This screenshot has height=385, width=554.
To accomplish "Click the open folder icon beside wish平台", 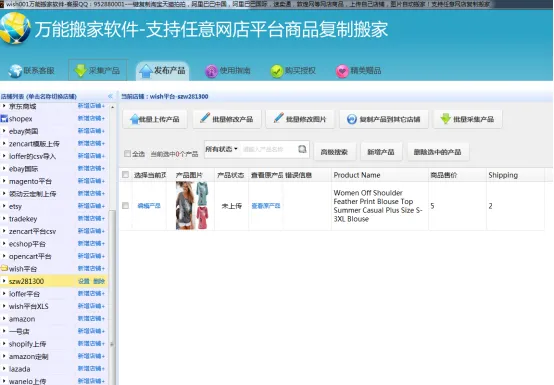I will click(4, 268).
